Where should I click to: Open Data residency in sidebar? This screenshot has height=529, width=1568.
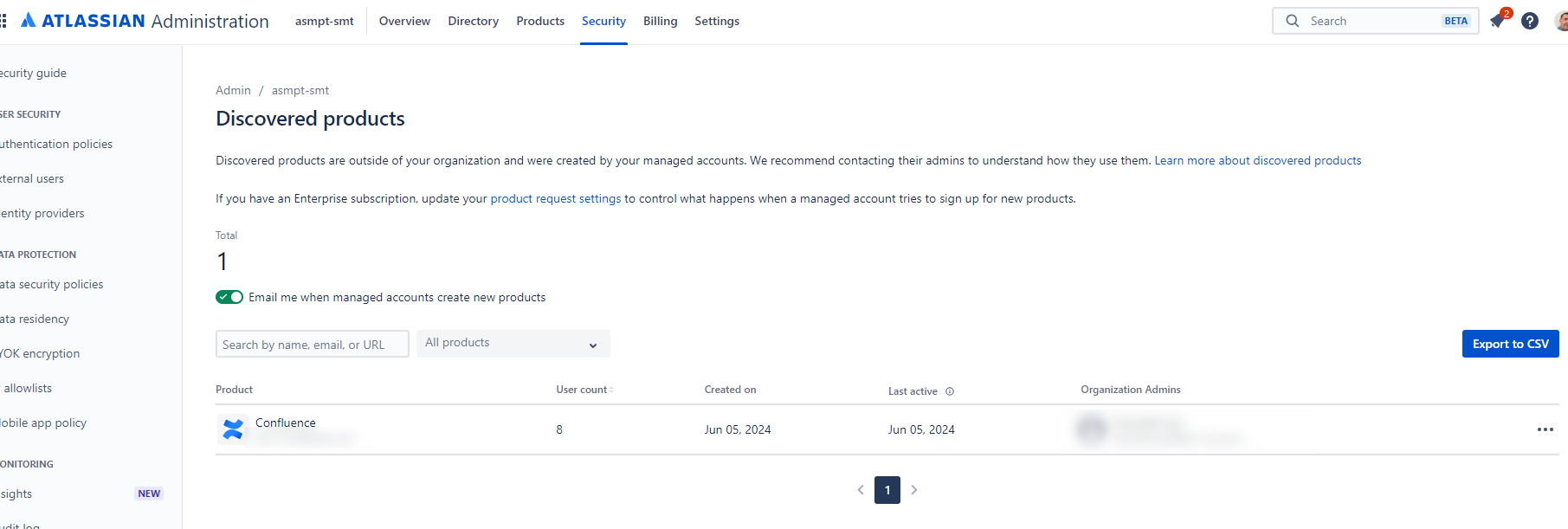[35, 319]
